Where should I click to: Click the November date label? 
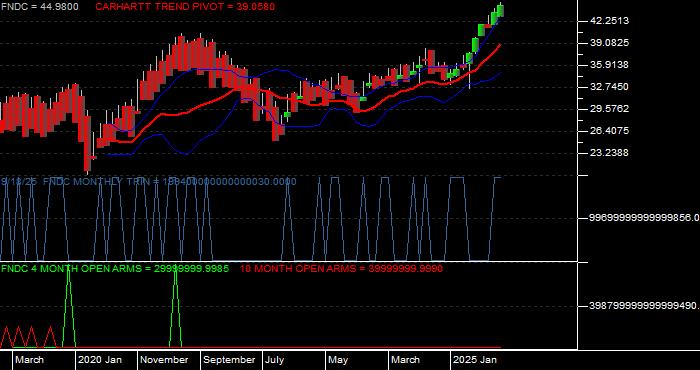165,360
